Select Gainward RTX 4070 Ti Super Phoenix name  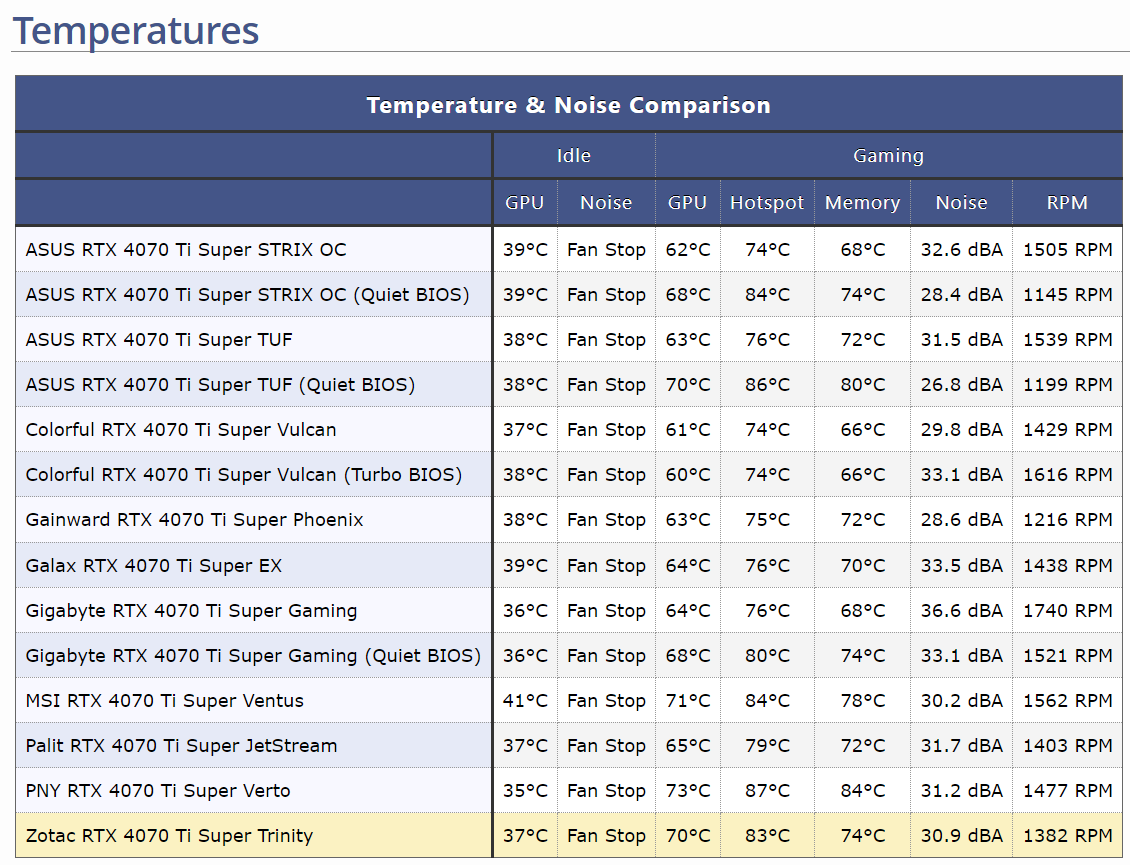(x=195, y=520)
